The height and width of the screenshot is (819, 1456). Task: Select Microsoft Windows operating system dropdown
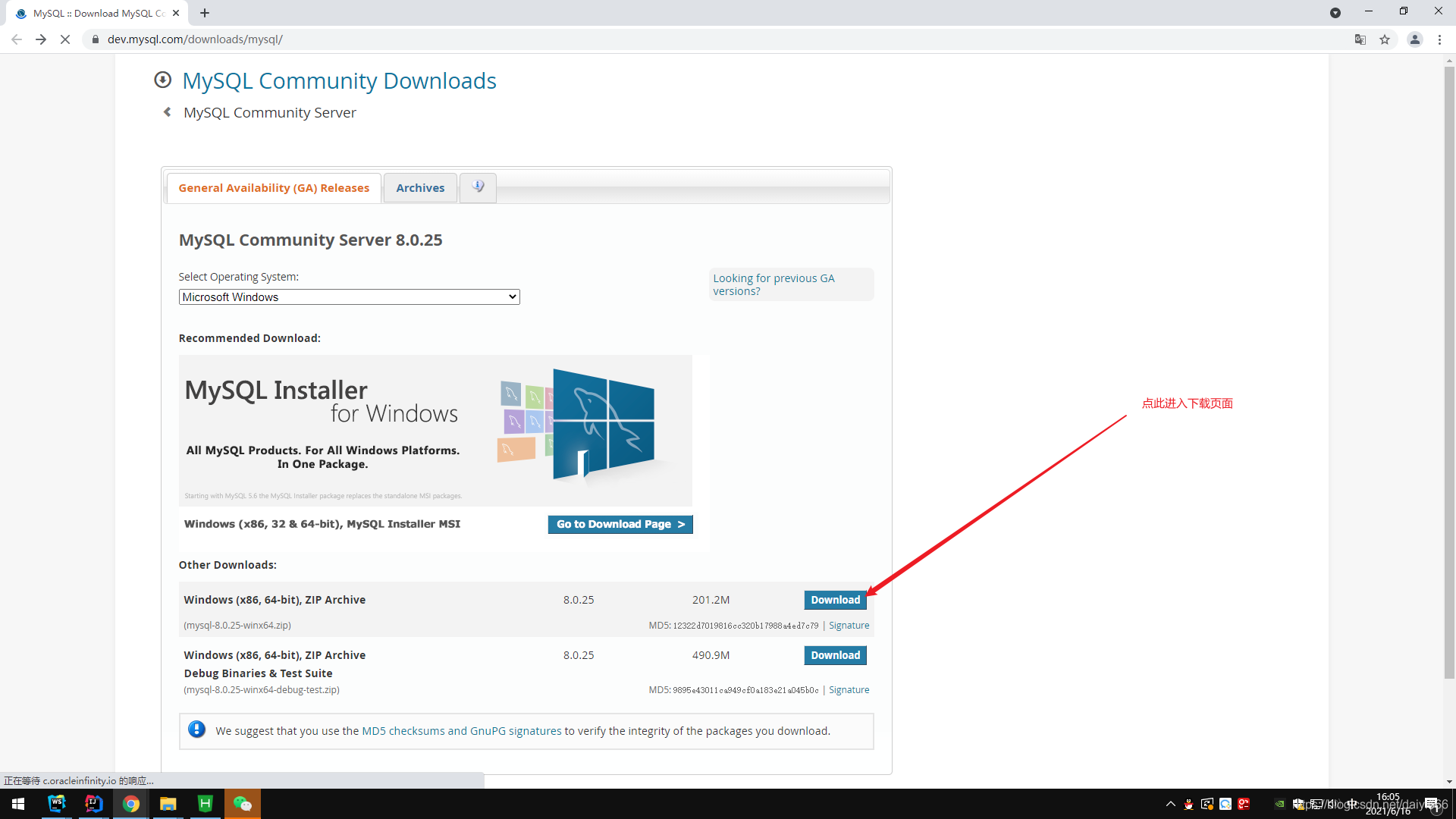tap(347, 296)
